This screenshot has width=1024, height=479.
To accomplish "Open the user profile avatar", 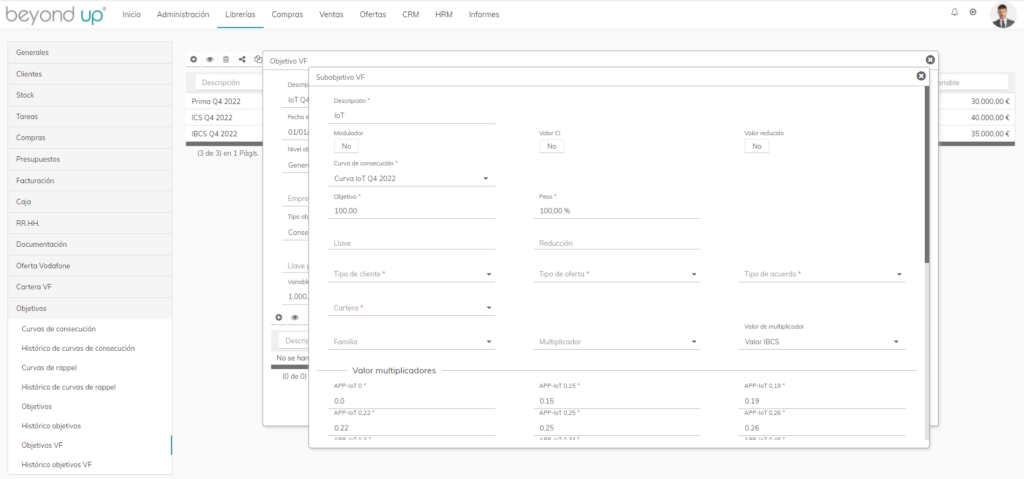I will point(1002,14).
